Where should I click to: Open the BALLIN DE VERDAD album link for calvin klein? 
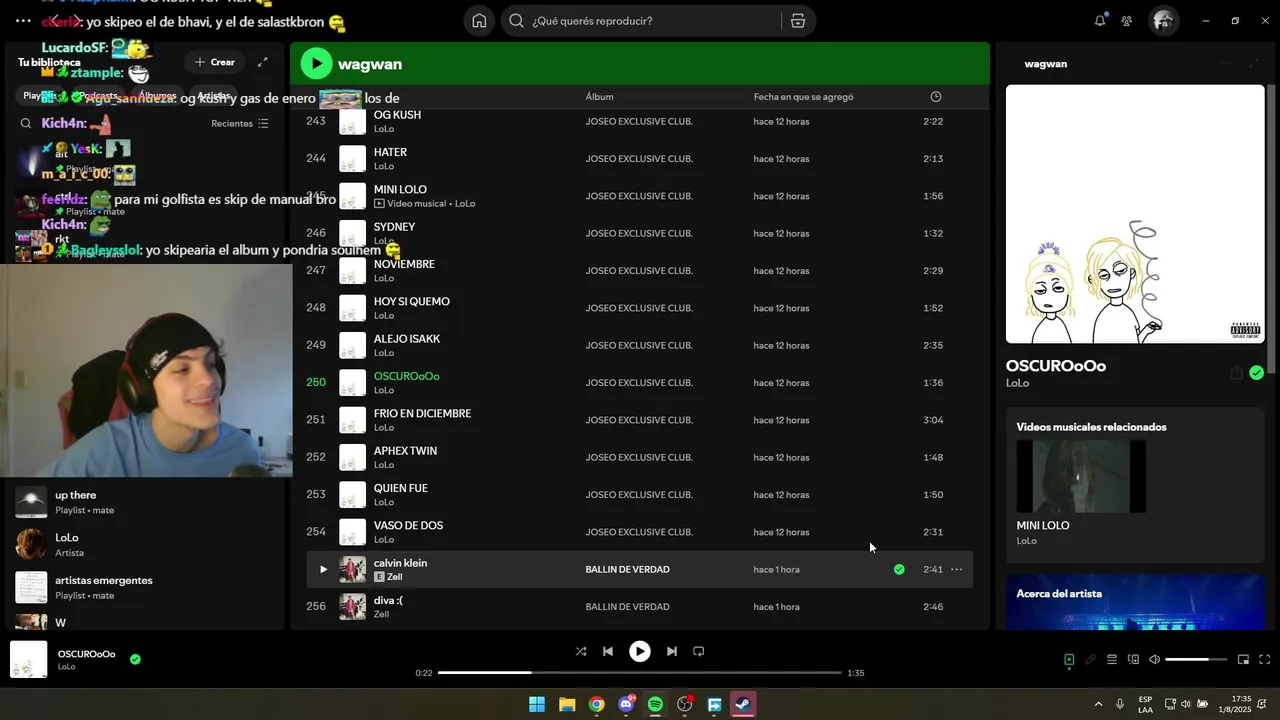[627, 569]
